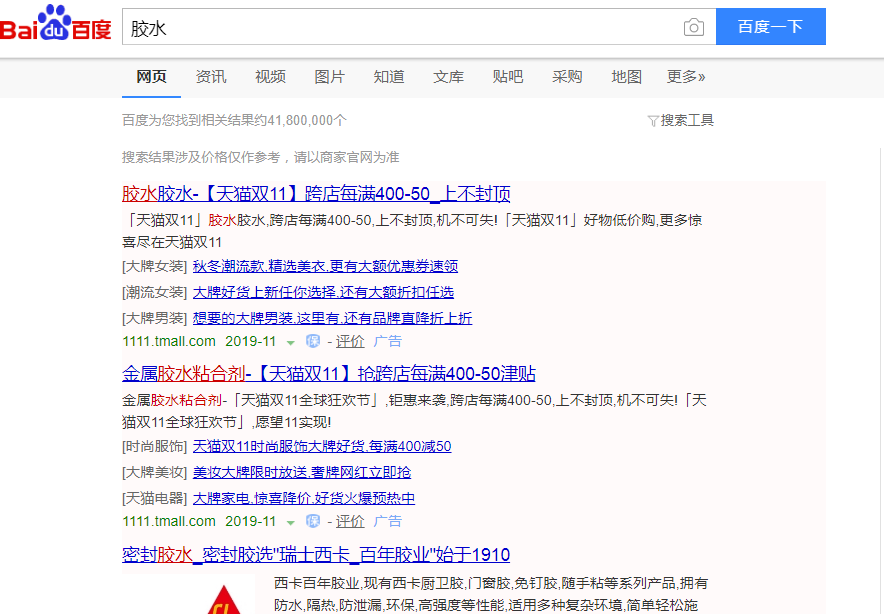Viewport: 884px width, 614px height.
Task: Open the 胶水胶水-【天猫双11】 result title
Action: click(316, 194)
